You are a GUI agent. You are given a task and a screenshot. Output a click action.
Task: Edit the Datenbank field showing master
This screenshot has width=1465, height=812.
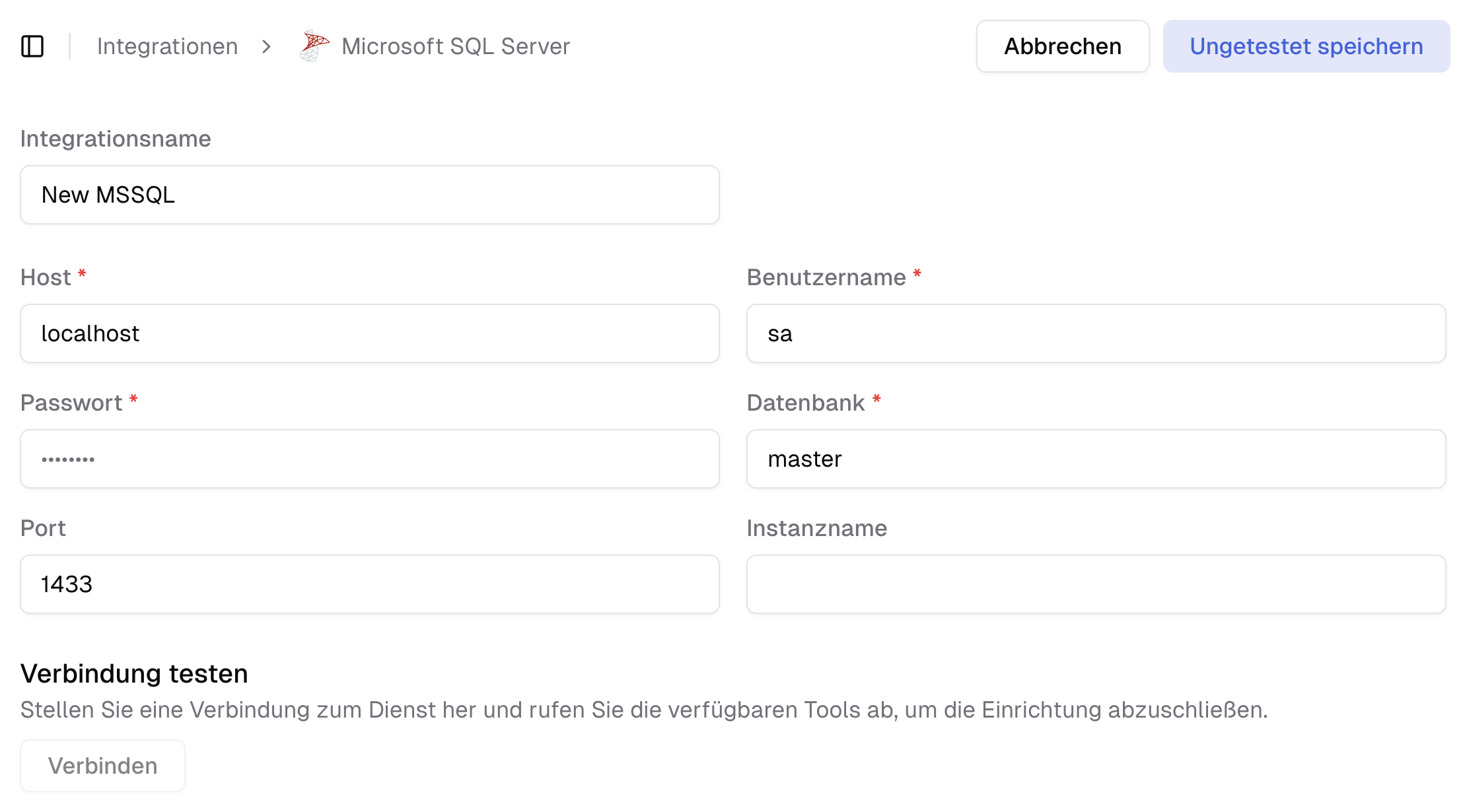[1096, 458]
